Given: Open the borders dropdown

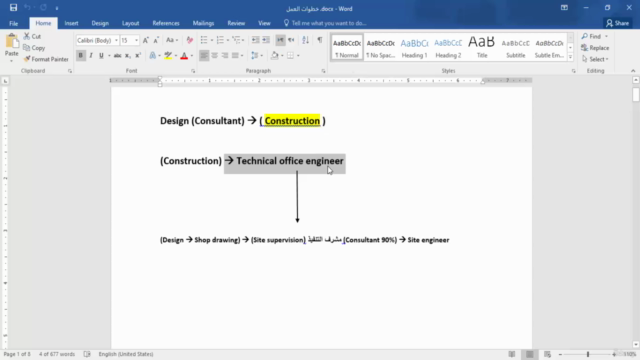Looking at the screenshot, I should 298,56.
